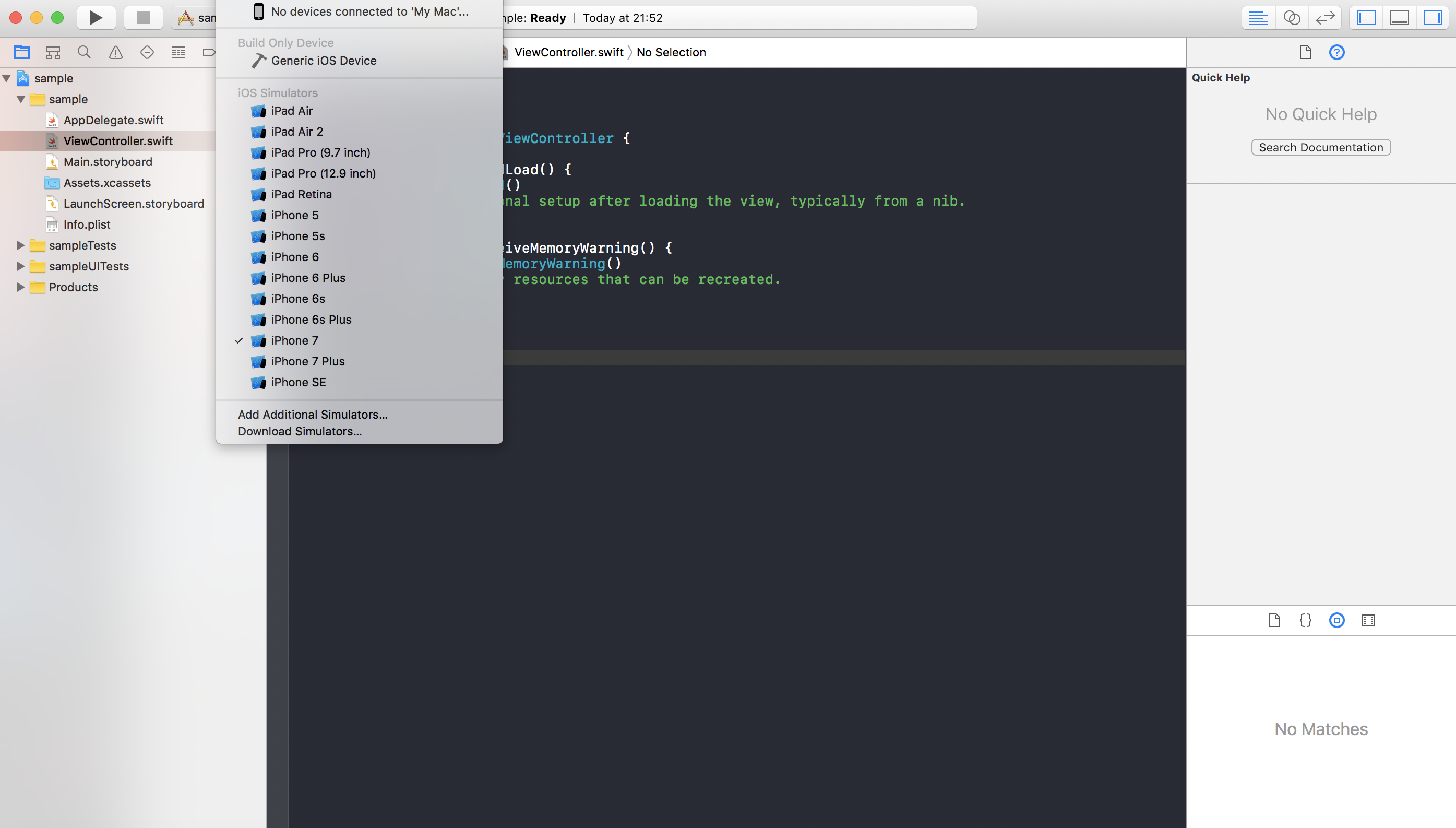Expand the Products folder

click(x=20, y=287)
